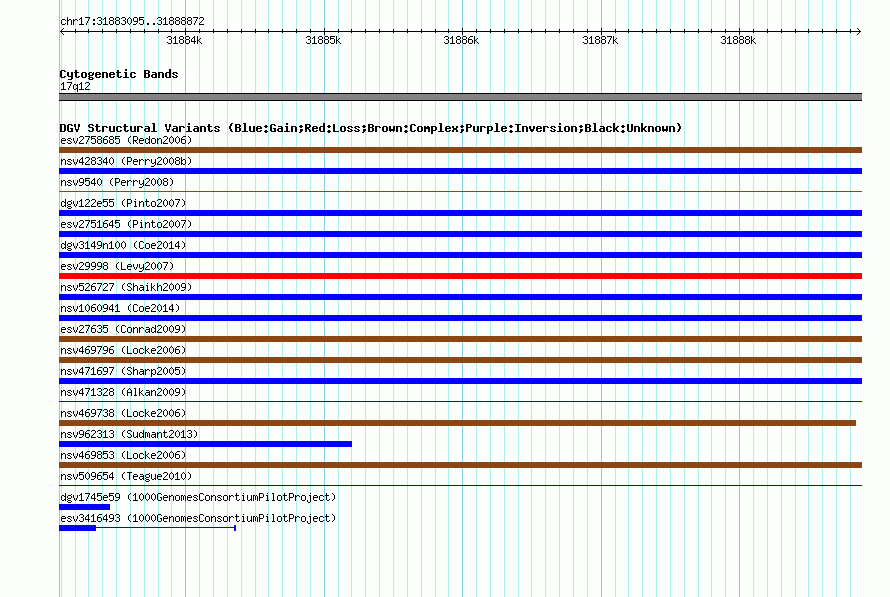Click the 31886k ruler tick label
This screenshot has height=597, width=890.
click(x=461, y=40)
